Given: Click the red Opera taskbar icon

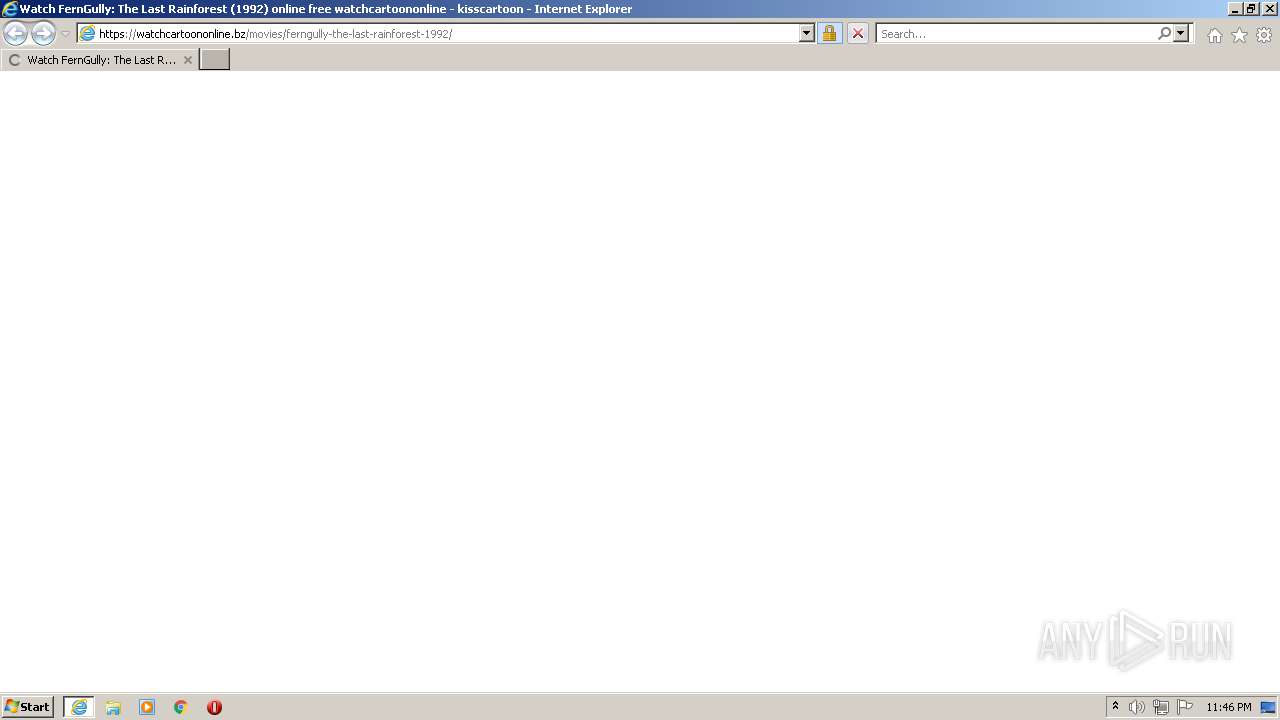Looking at the screenshot, I should tap(214, 707).
